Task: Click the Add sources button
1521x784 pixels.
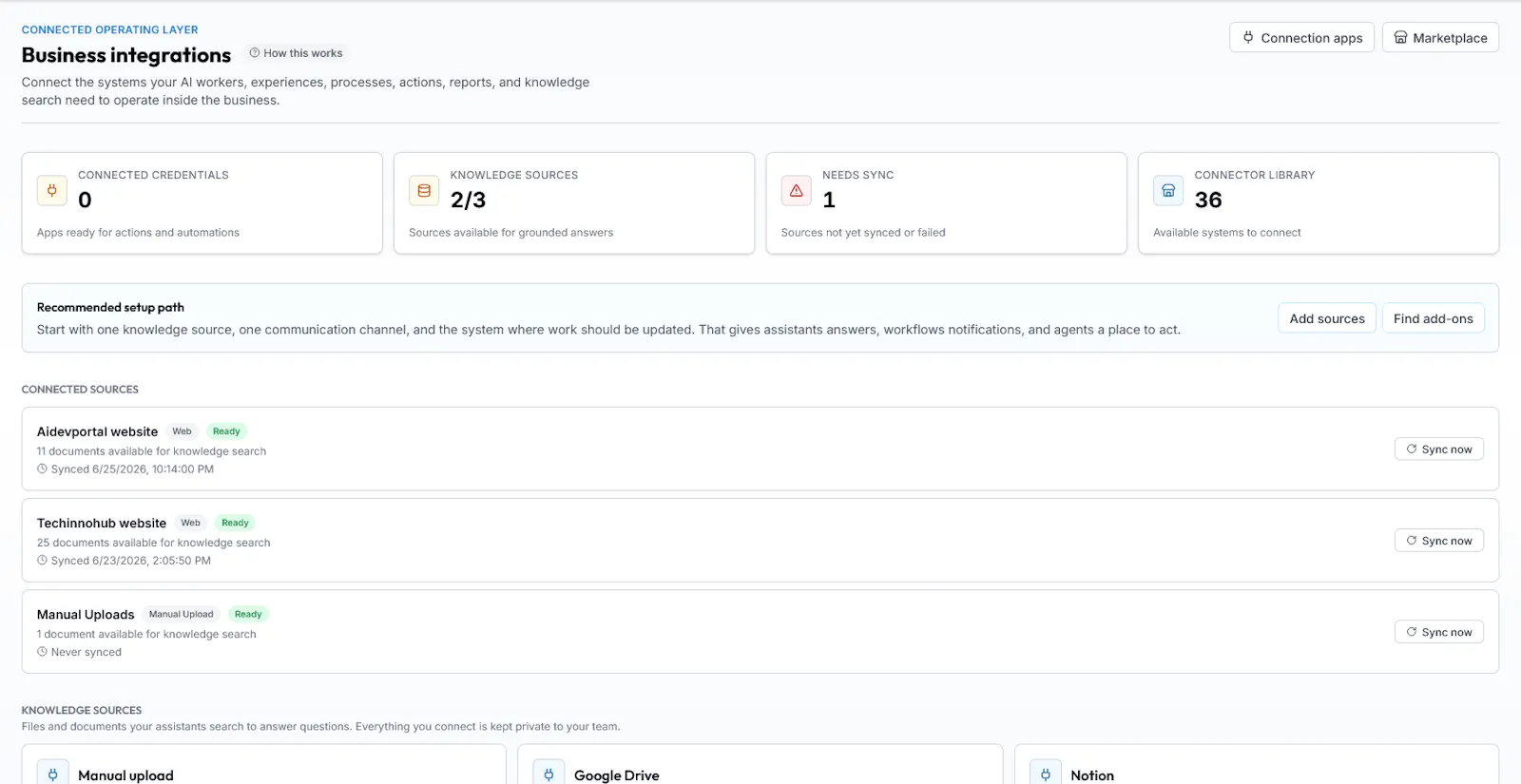Action: click(1326, 318)
